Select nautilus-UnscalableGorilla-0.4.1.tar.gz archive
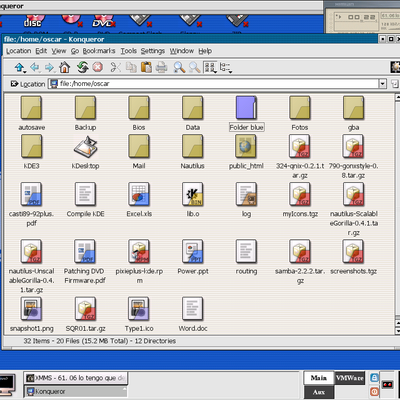 click(x=31, y=266)
